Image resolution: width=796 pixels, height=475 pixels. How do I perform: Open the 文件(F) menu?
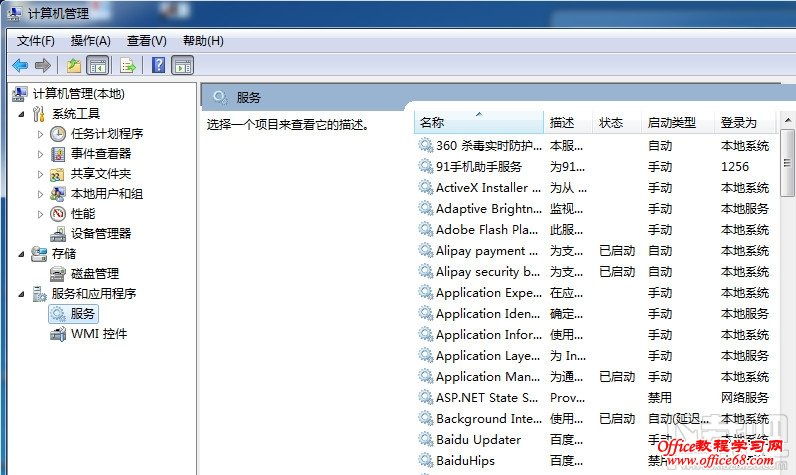[36, 41]
